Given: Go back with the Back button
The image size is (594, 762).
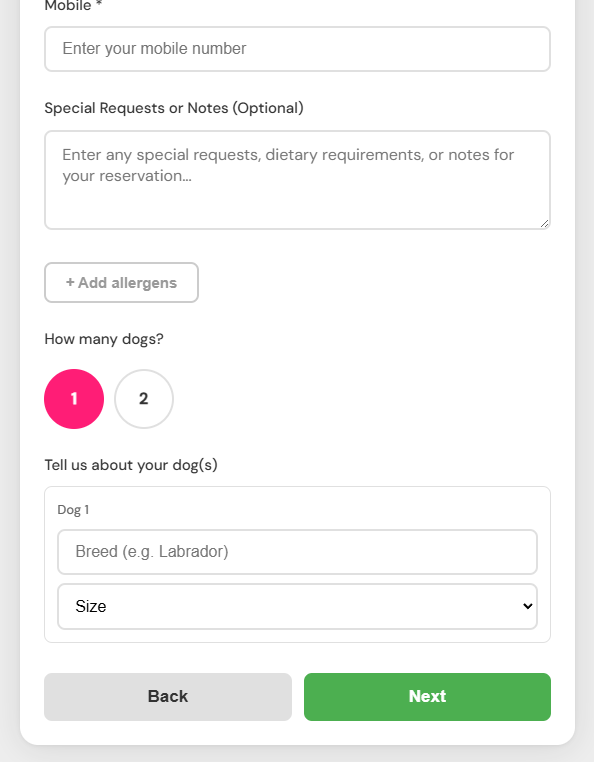Looking at the screenshot, I should [x=168, y=696].
